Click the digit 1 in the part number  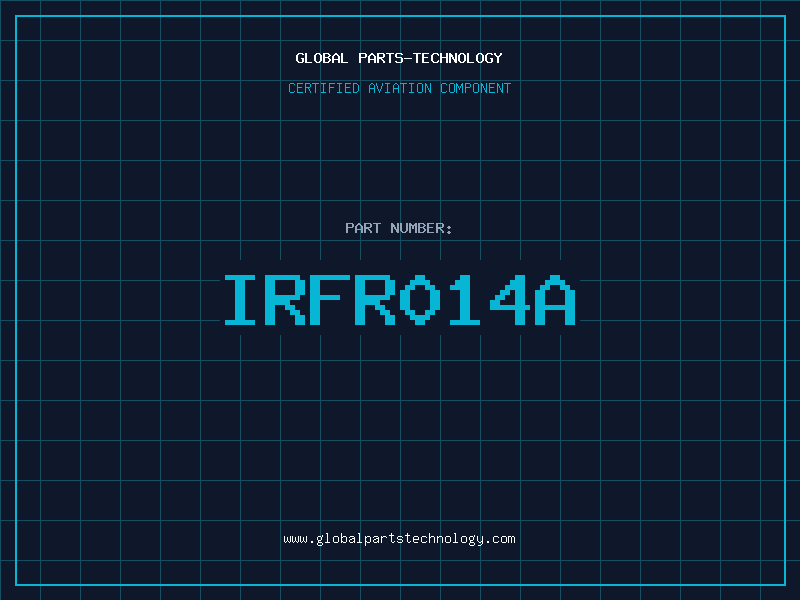tap(466, 300)
